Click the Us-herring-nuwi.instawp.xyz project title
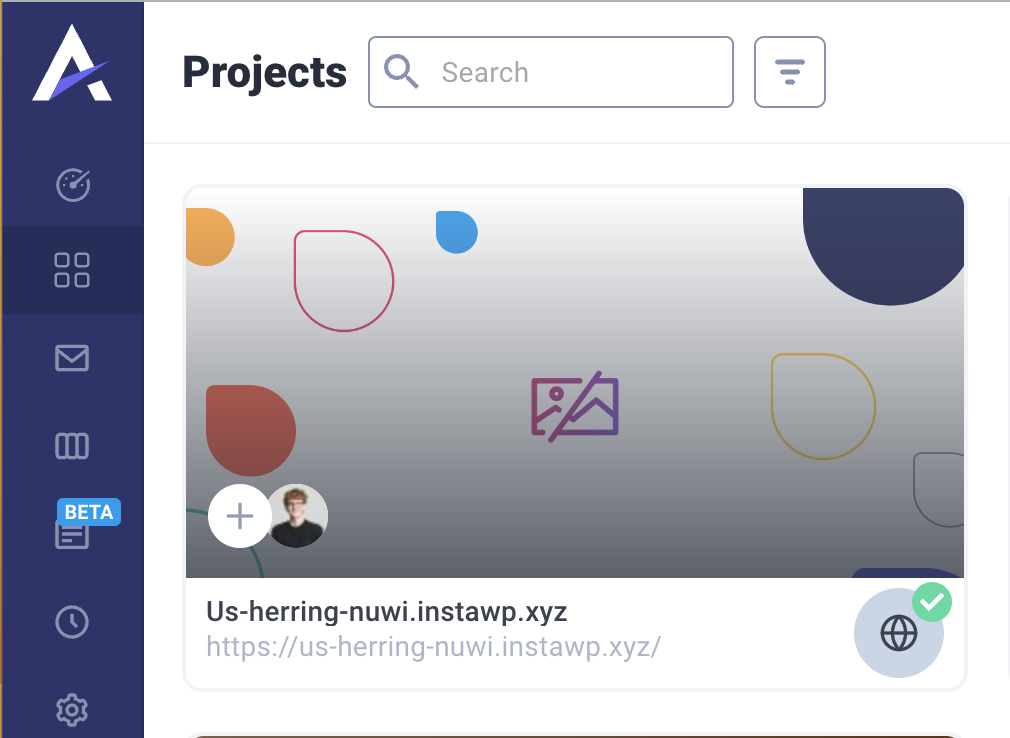1010x738 pixels. pyautogui.click(x=386, y=611)
